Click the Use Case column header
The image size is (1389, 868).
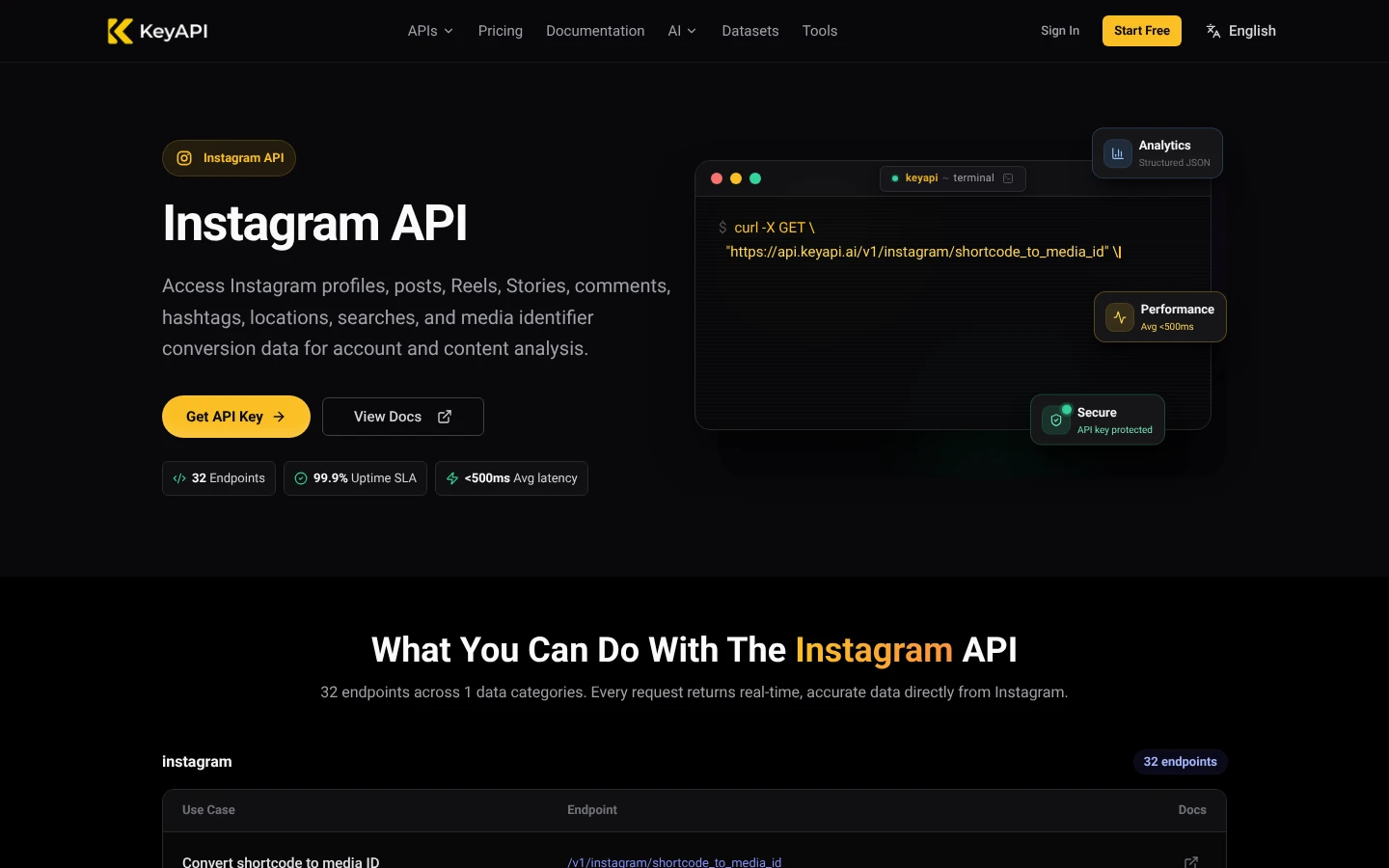(x=208, y=810)
